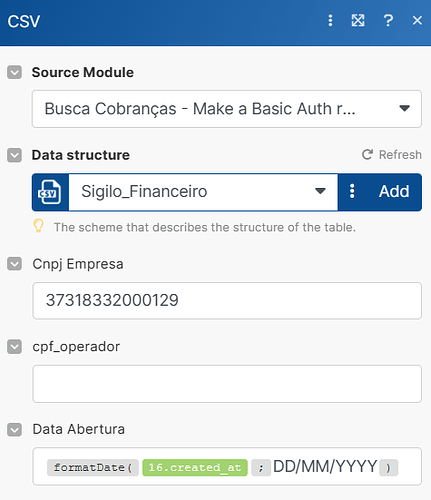Close the CSV panel
The image size is (431, 500).
[417, 21]
